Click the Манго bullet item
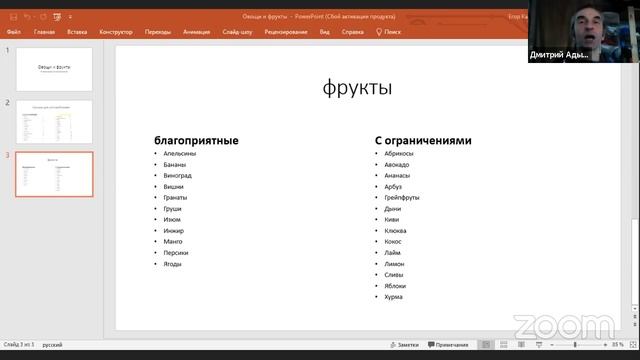The width and height of the screenshot is (640, 360). [x=173, y=242]
